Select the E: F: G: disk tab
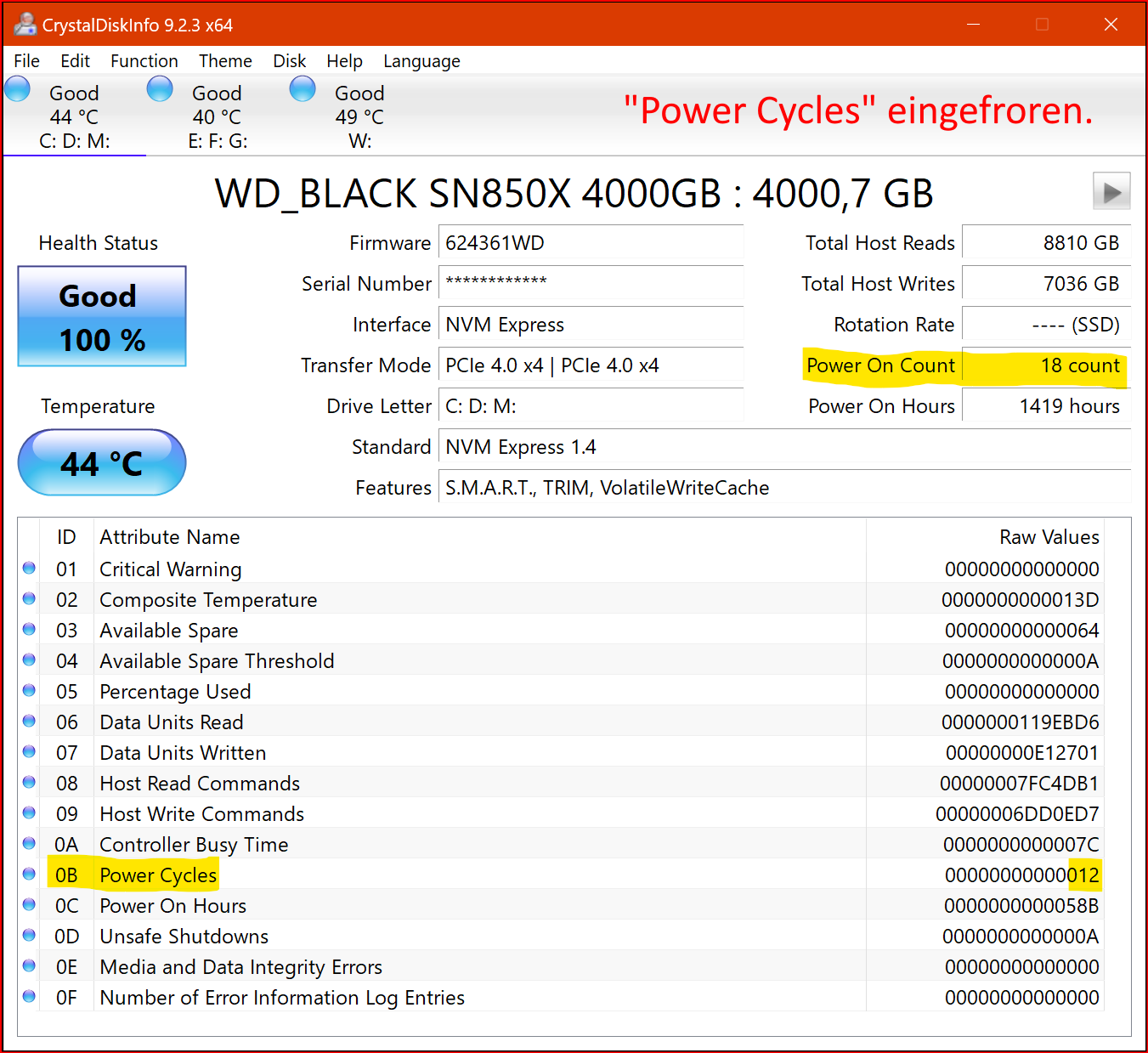 coord(217,116)
